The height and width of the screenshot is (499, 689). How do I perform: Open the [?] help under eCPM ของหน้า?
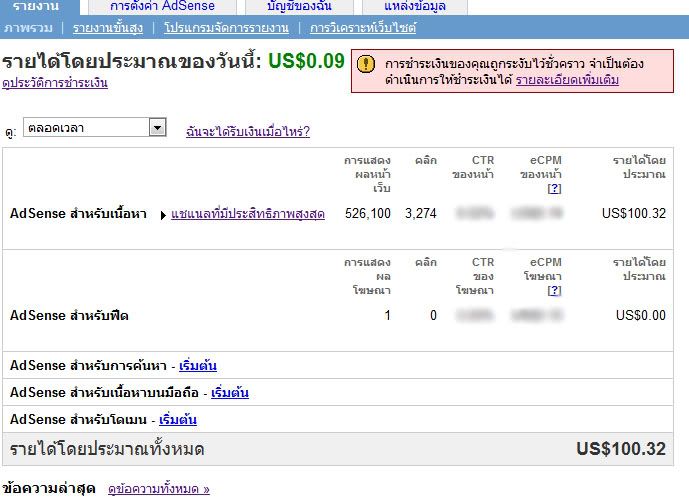pyautogui.click(x=554, y=188)
